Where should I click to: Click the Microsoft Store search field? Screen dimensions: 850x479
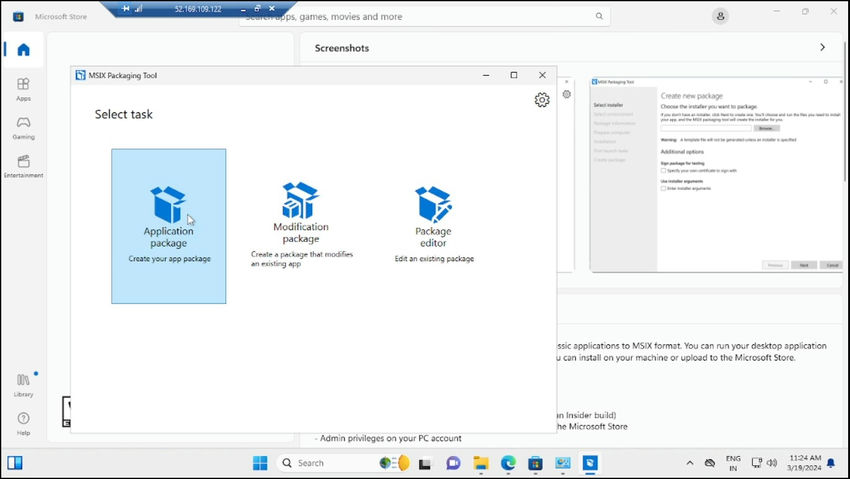click(x=424, y=16)
